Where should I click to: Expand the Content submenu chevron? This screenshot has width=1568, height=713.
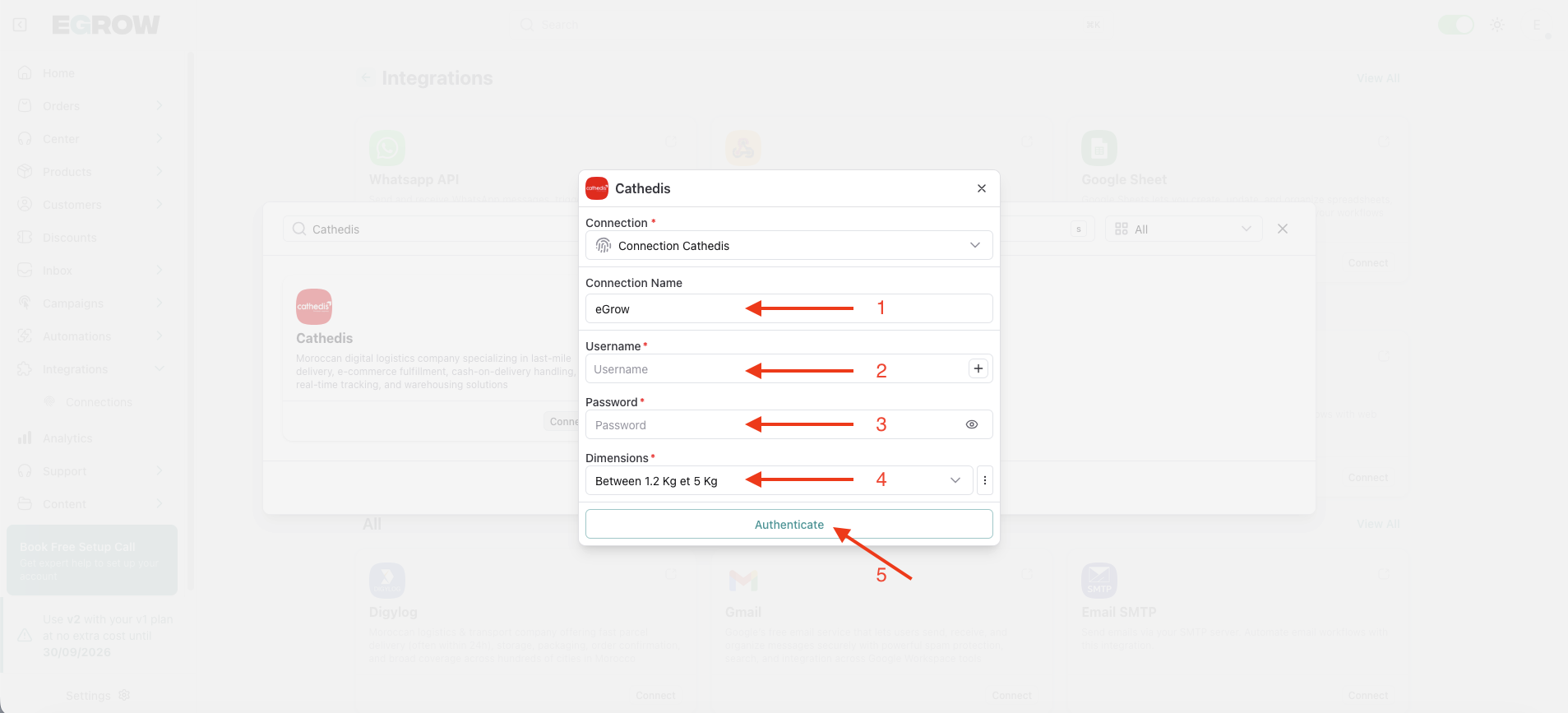160,504
